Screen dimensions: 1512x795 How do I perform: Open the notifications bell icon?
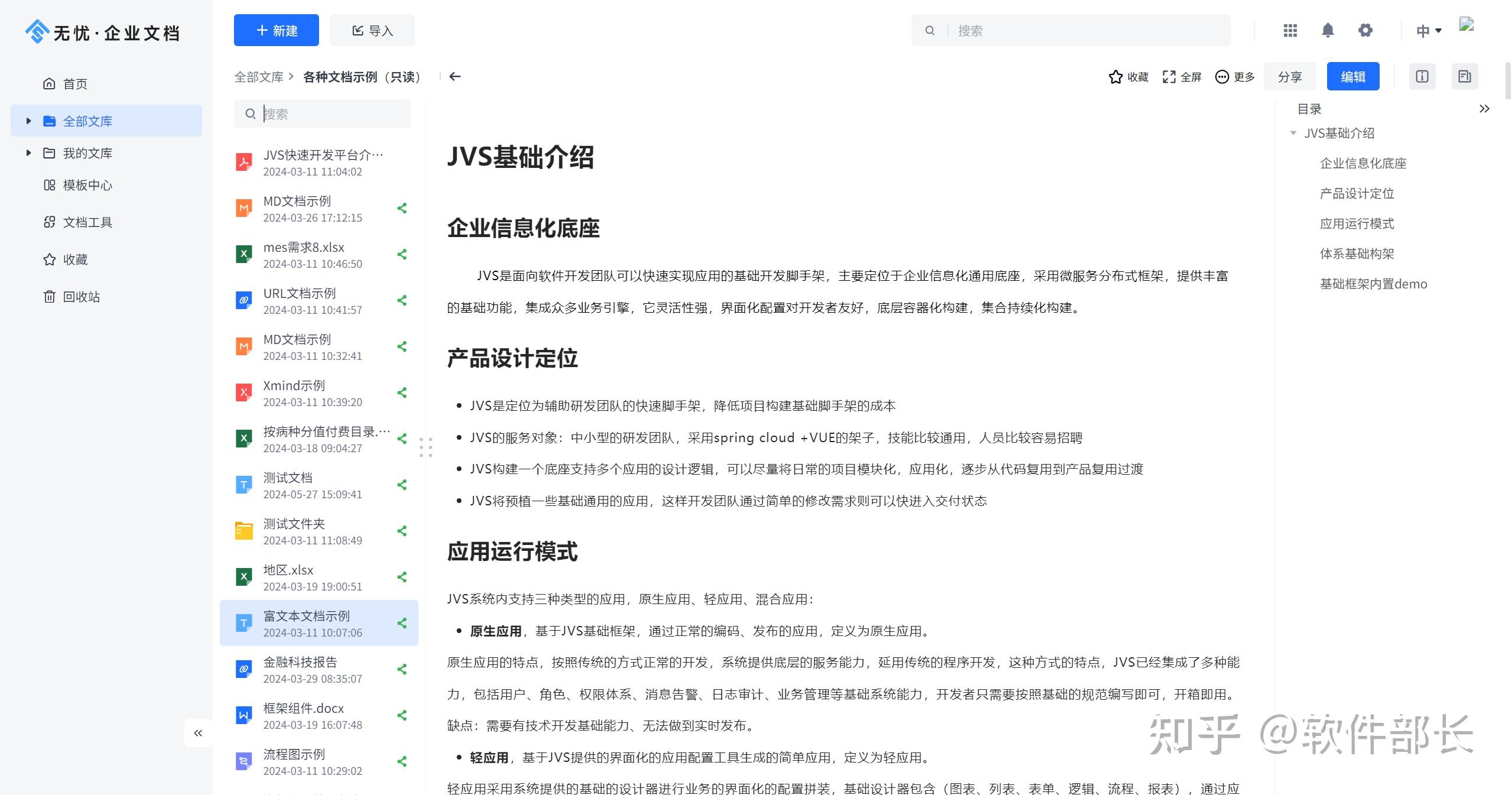point(1328,30)
